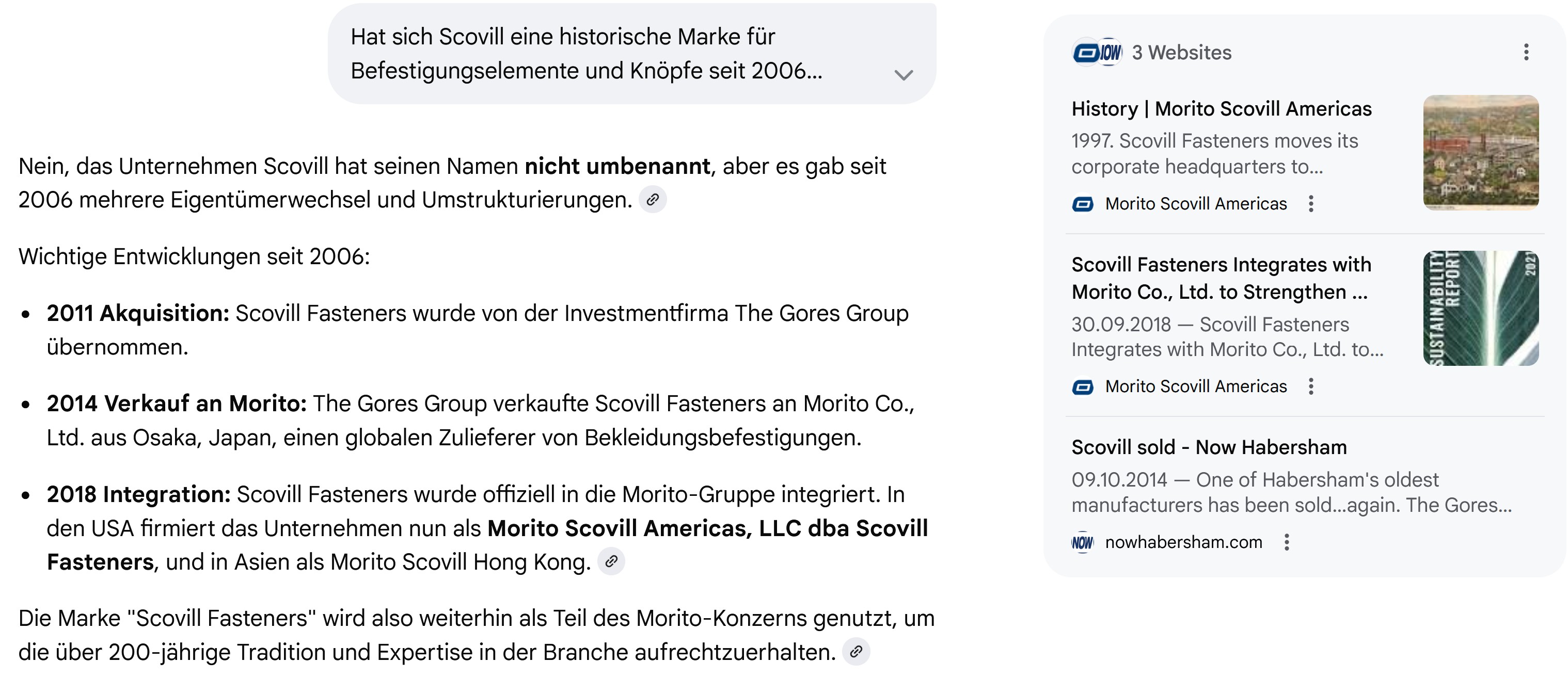The image size is (1568, 694).
Task: Open History | Morito Scovill Americas link
Action: pyautogui.click(x=1221, y=109)
